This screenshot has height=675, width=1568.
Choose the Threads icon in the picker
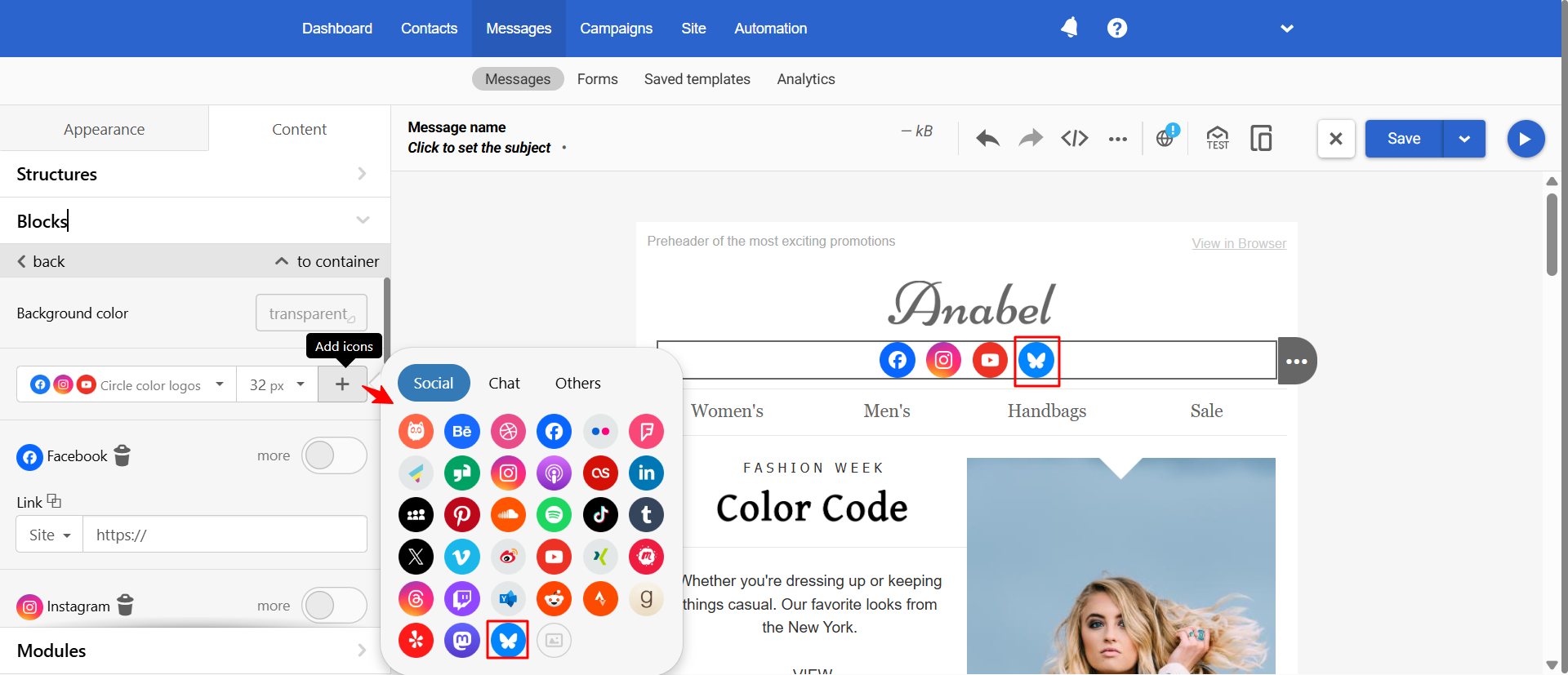tap(416, 599)
